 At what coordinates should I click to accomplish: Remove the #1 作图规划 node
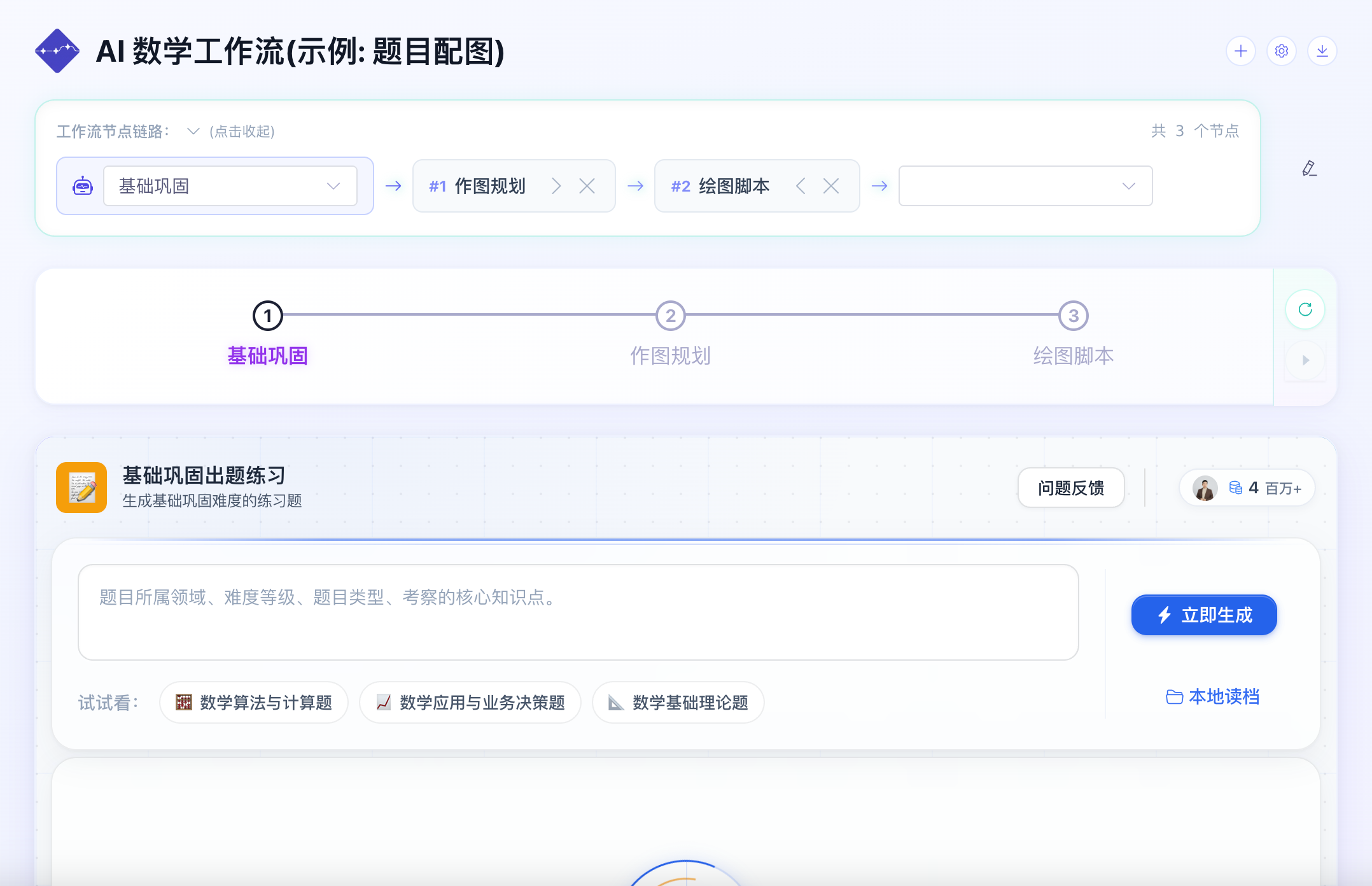[x=587, y=186]
